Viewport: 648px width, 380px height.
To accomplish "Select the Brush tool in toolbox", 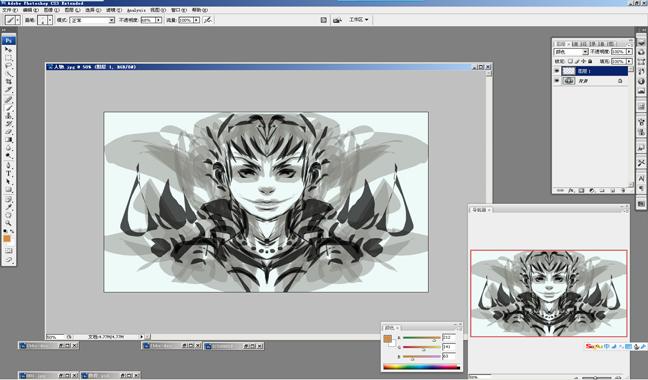I will [x=8, y=107].
